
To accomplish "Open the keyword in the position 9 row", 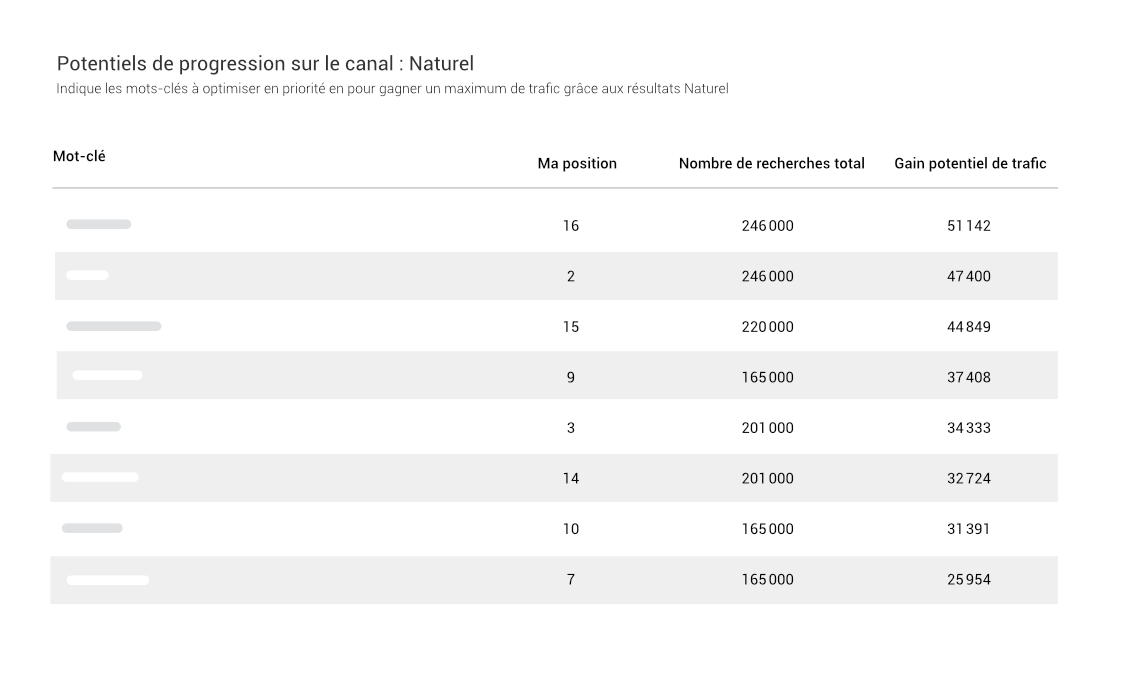I will click(x=107, y=375).
